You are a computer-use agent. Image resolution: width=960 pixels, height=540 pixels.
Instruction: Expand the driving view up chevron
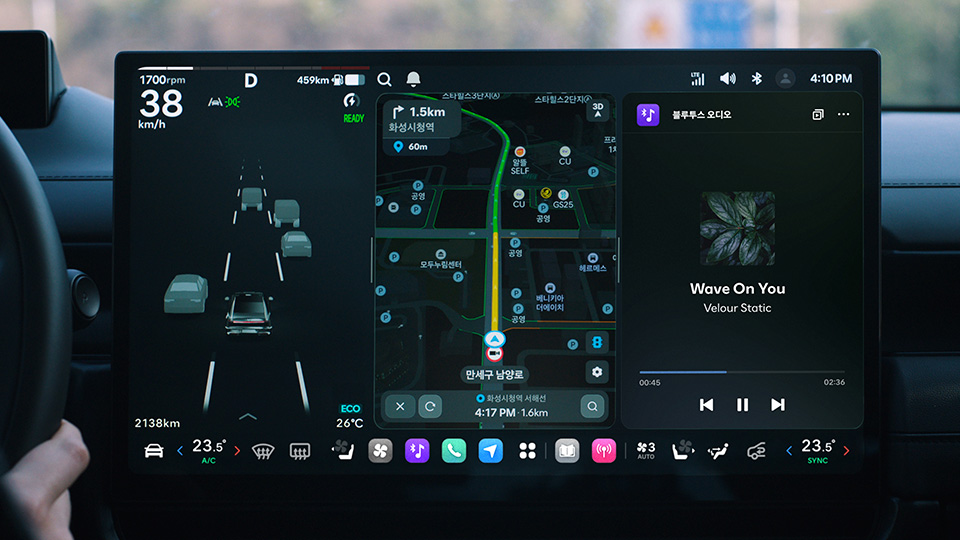coord(247,417)
